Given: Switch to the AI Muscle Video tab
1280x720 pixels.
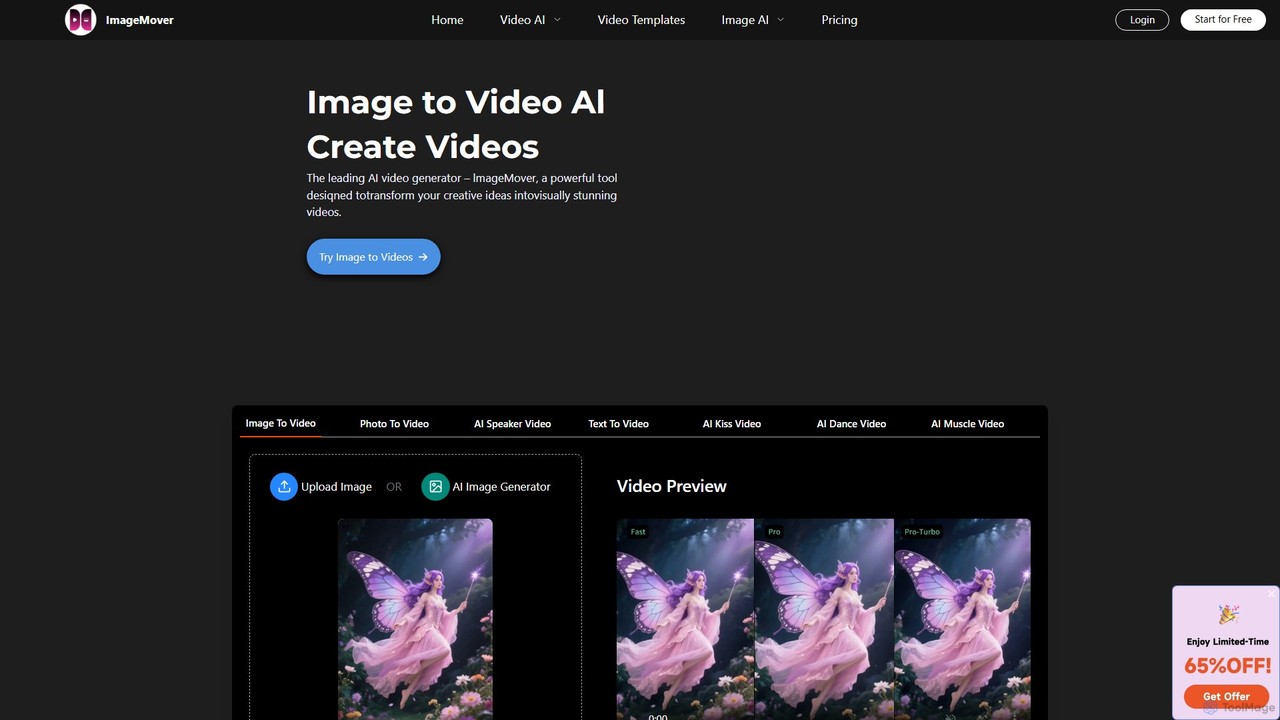Looking at the screenshot, I should [x=967, y=424].
